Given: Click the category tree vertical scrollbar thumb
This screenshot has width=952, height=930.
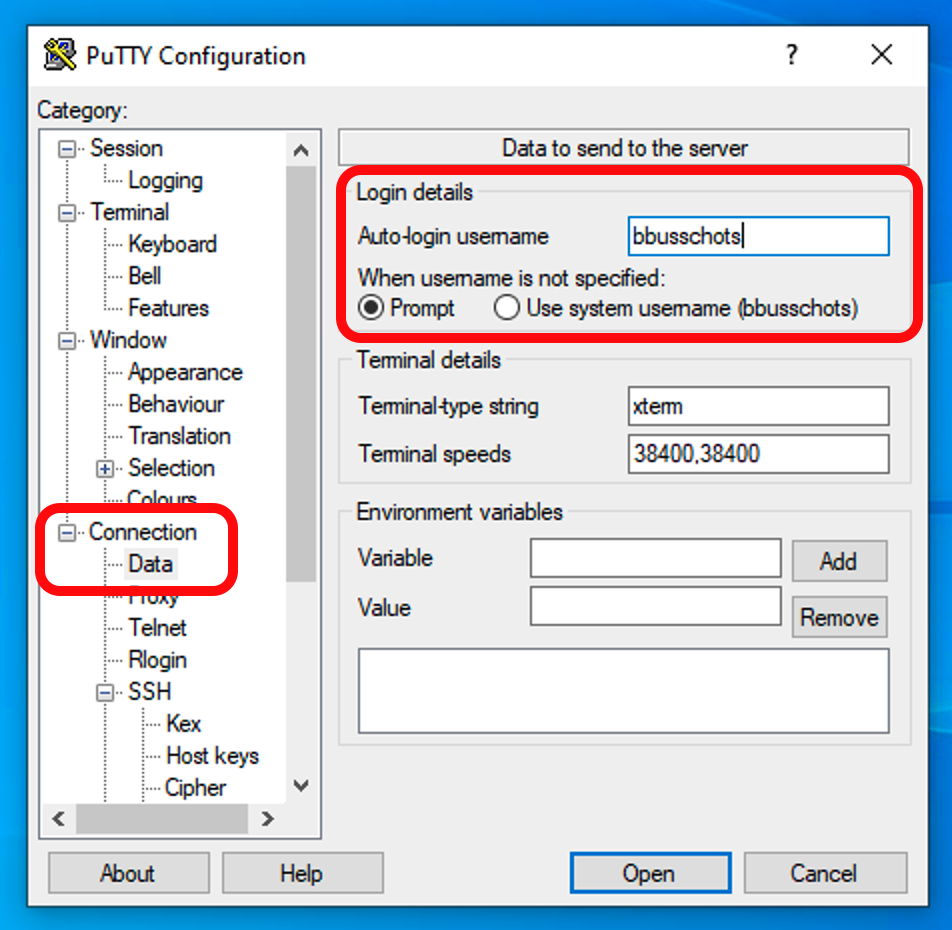Looking at the screenshot, I should (x=301, y=373).
